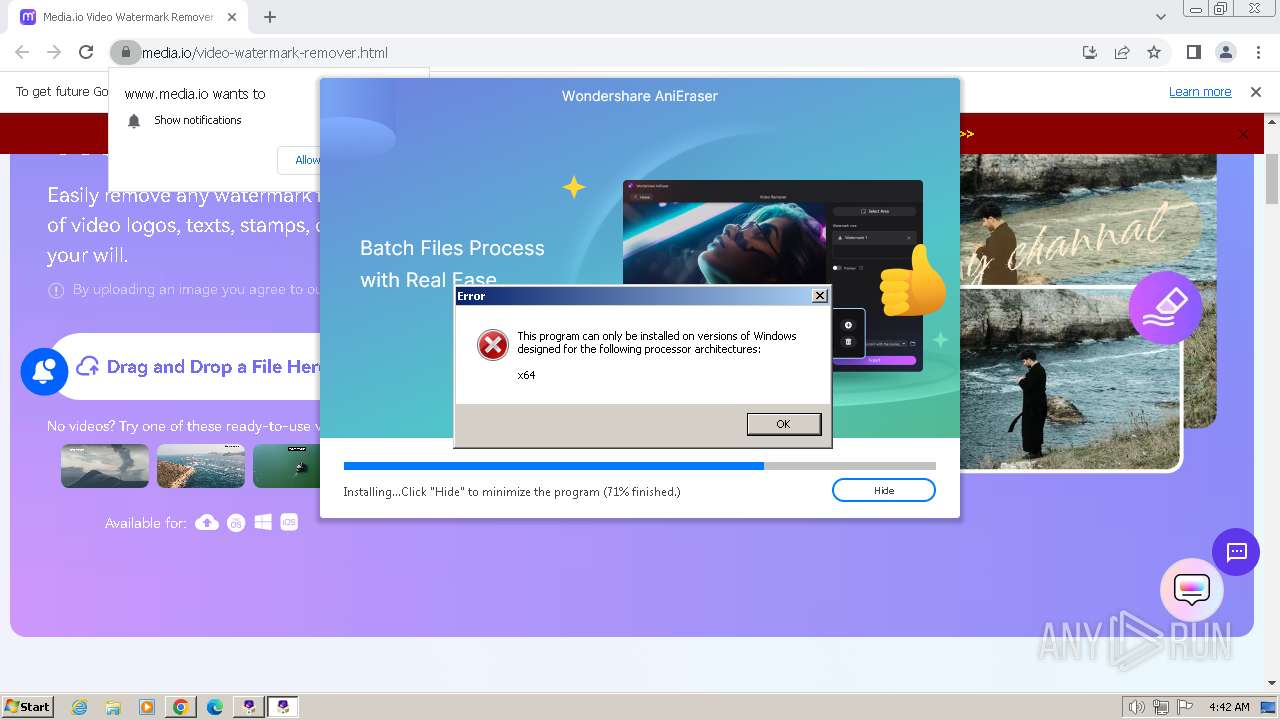1280x720 pixels.
Task: Click the blue notification bell button
Action: (44, 371)
